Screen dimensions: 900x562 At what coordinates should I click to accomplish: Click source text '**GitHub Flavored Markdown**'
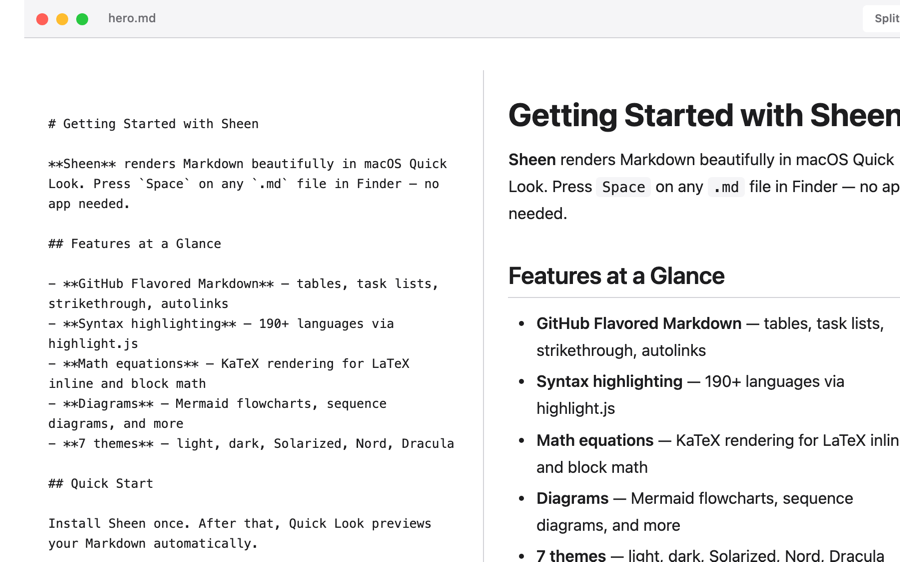(169, 284)
